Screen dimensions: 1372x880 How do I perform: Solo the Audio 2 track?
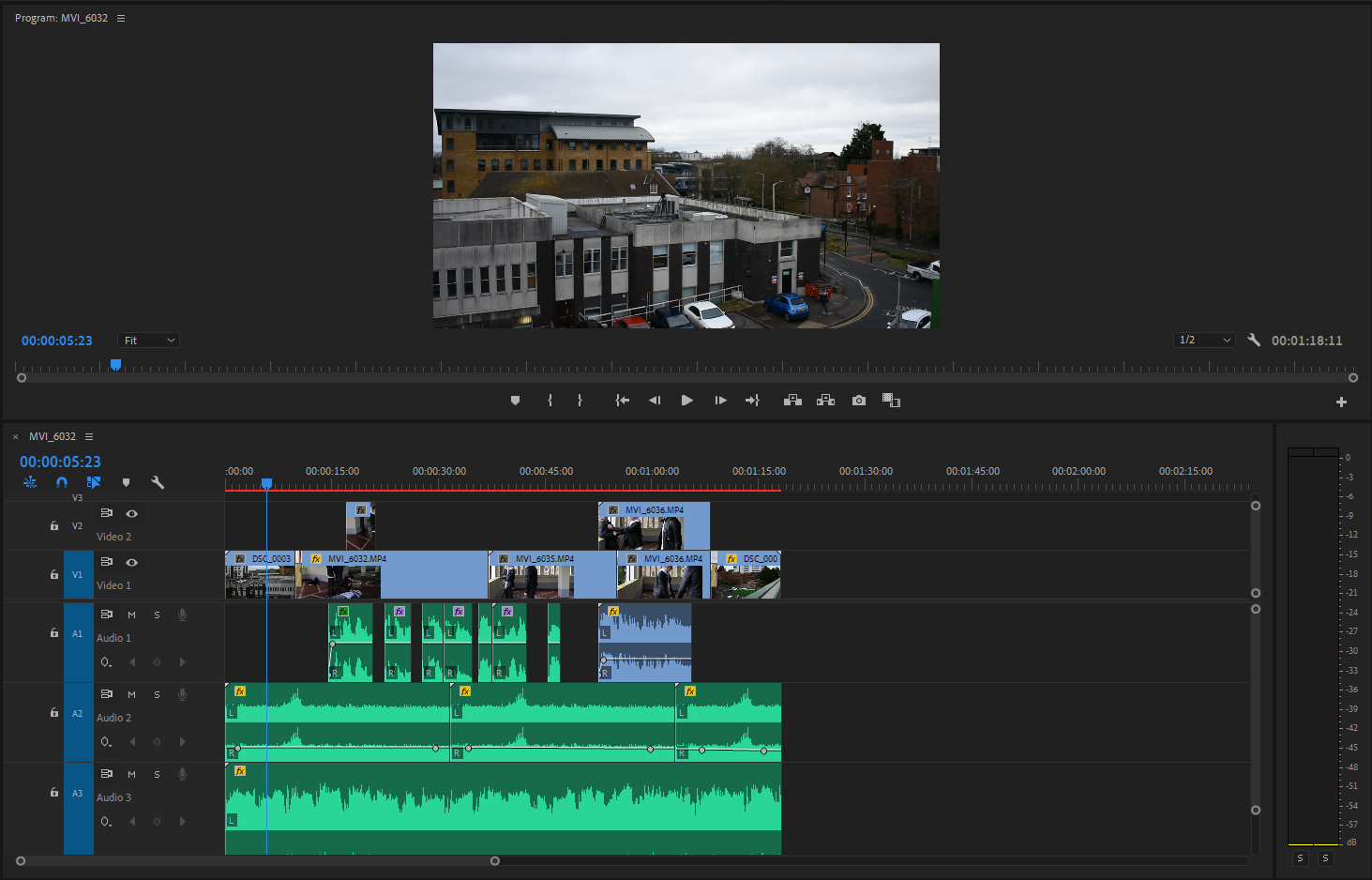click(157, 694)
